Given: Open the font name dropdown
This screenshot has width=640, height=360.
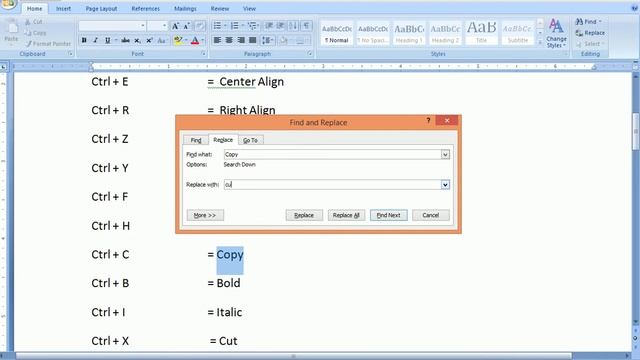Looking at the screenshot, I should coord(143,26).
